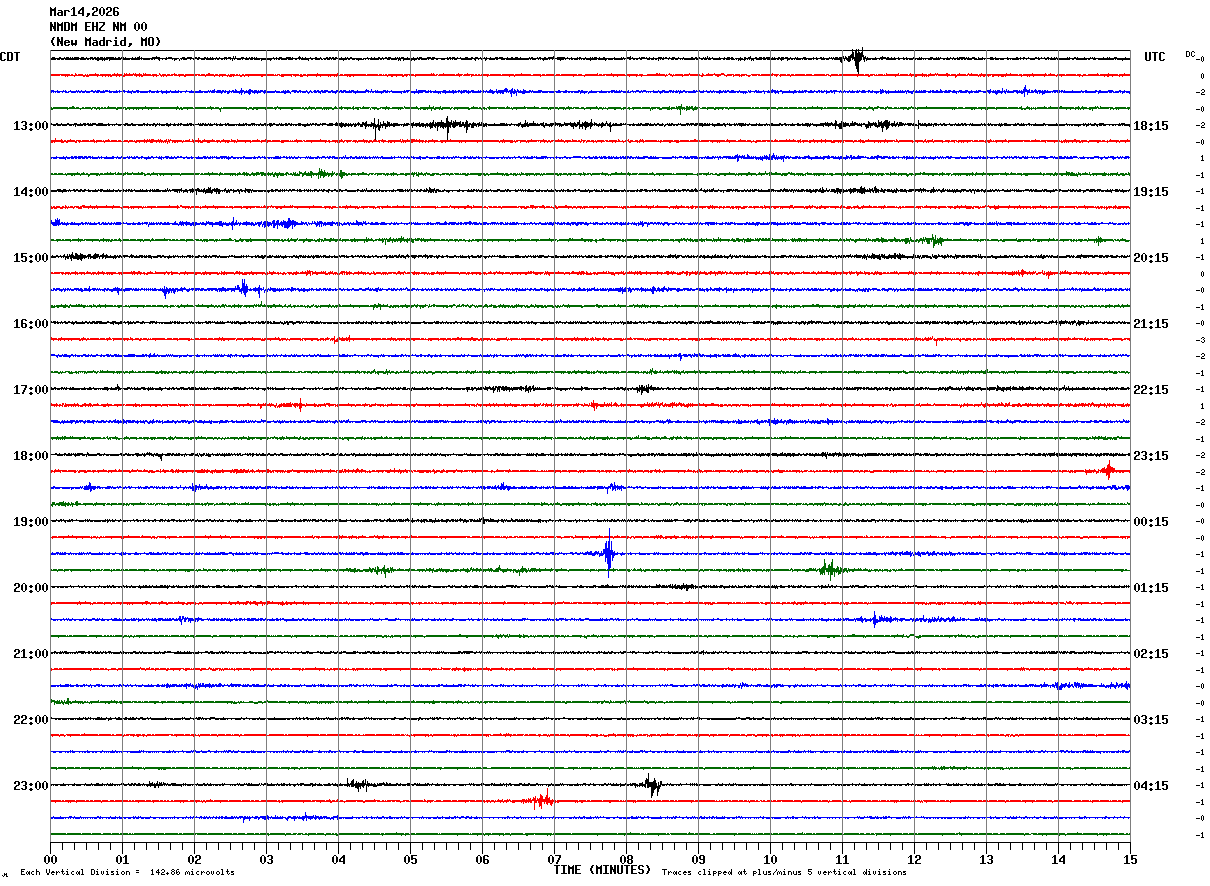Click the minute 15 axis tick label
The height and width of the screenshot is (886, 1210).
pos(1130,859)
